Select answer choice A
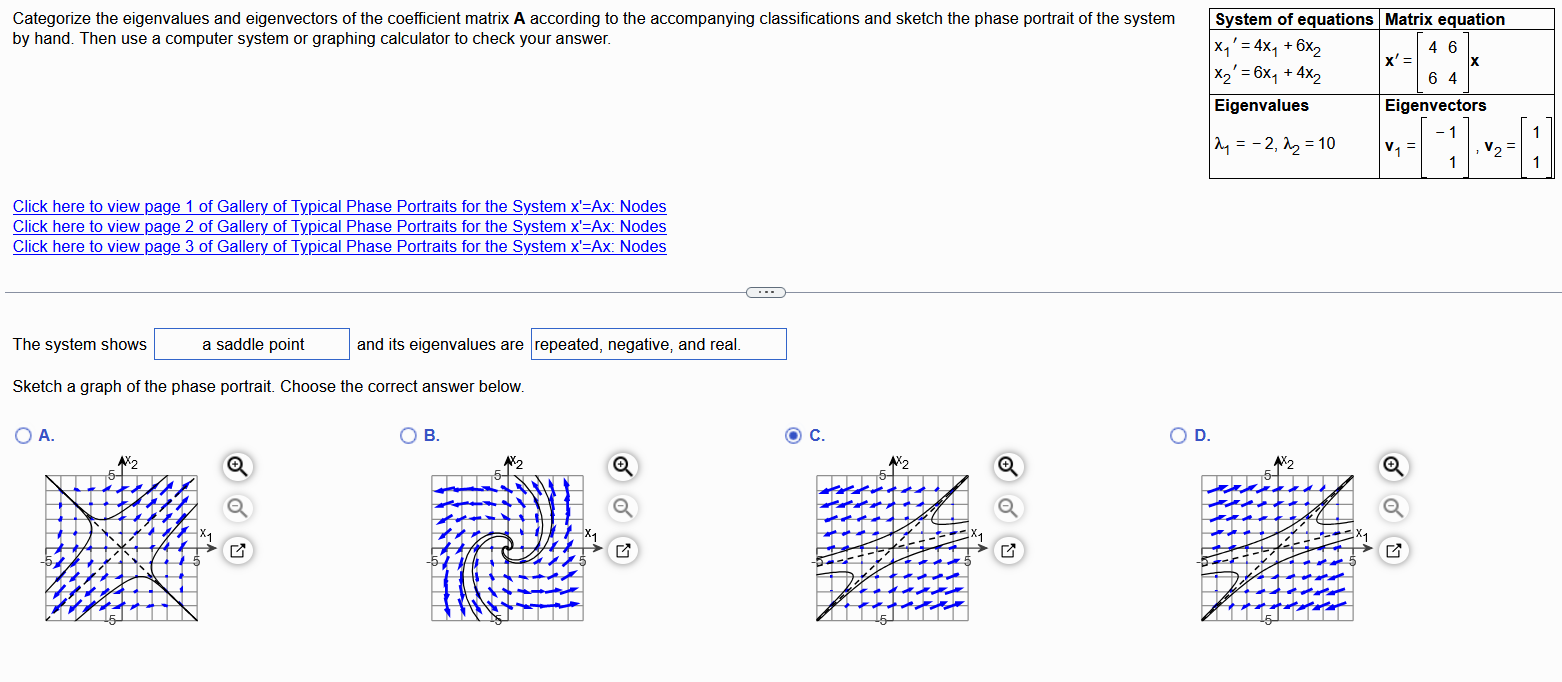The image size is (1562, 682). click(x=22, y=435)
